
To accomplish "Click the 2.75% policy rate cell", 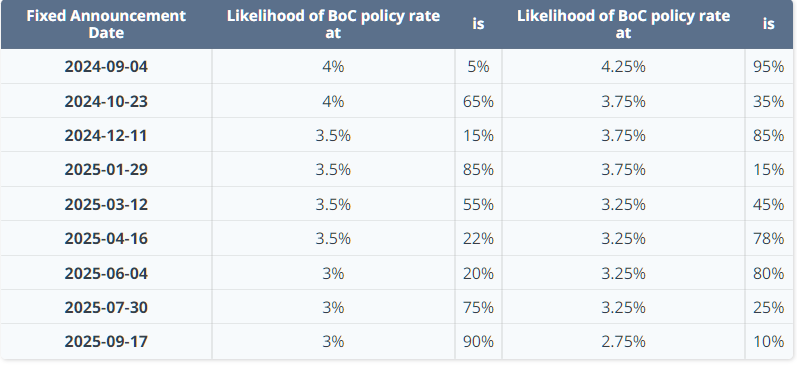I will pos(623,341).
